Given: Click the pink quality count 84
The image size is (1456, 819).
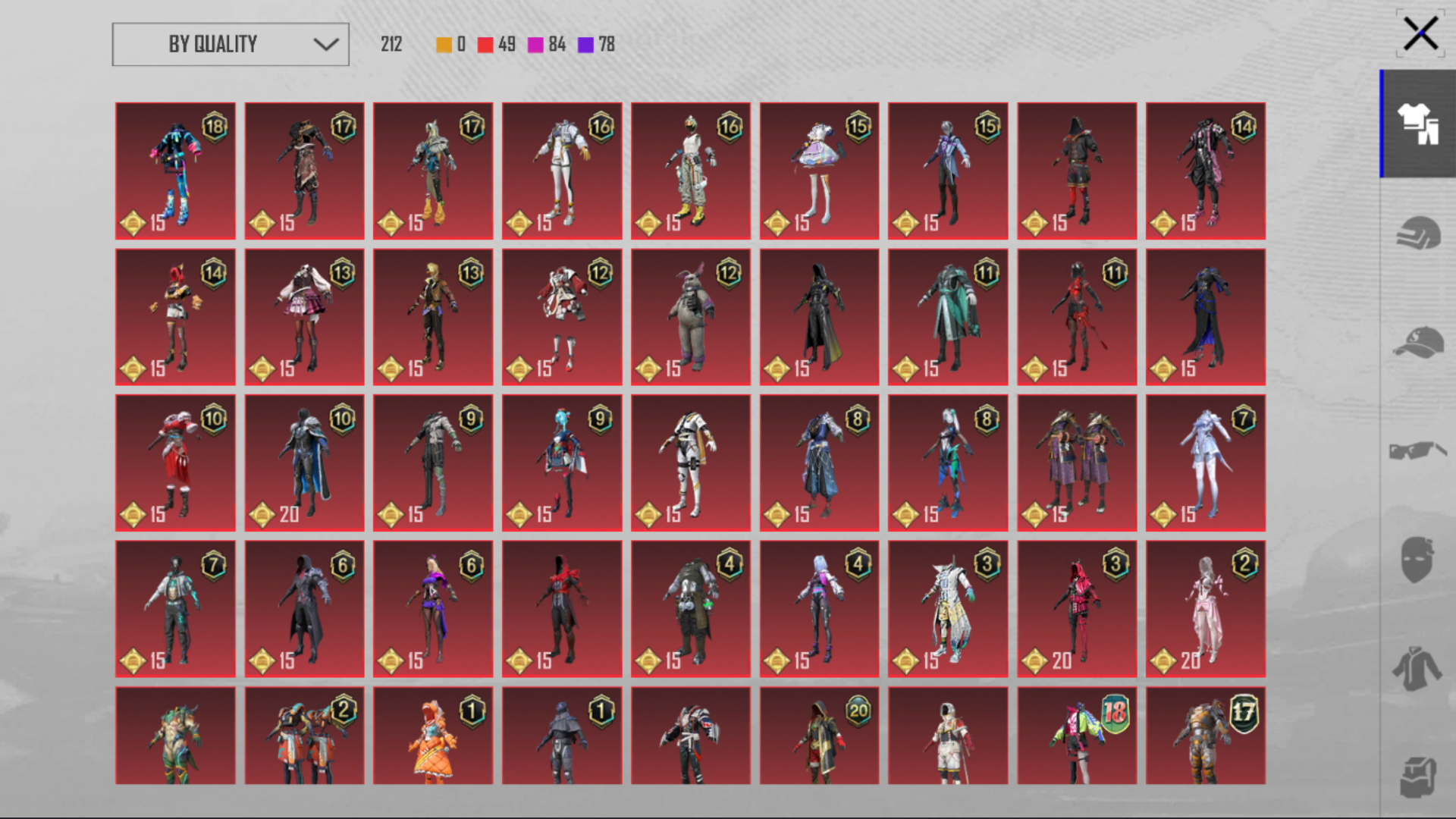Looking at the screenshot, I should [557, 44].
